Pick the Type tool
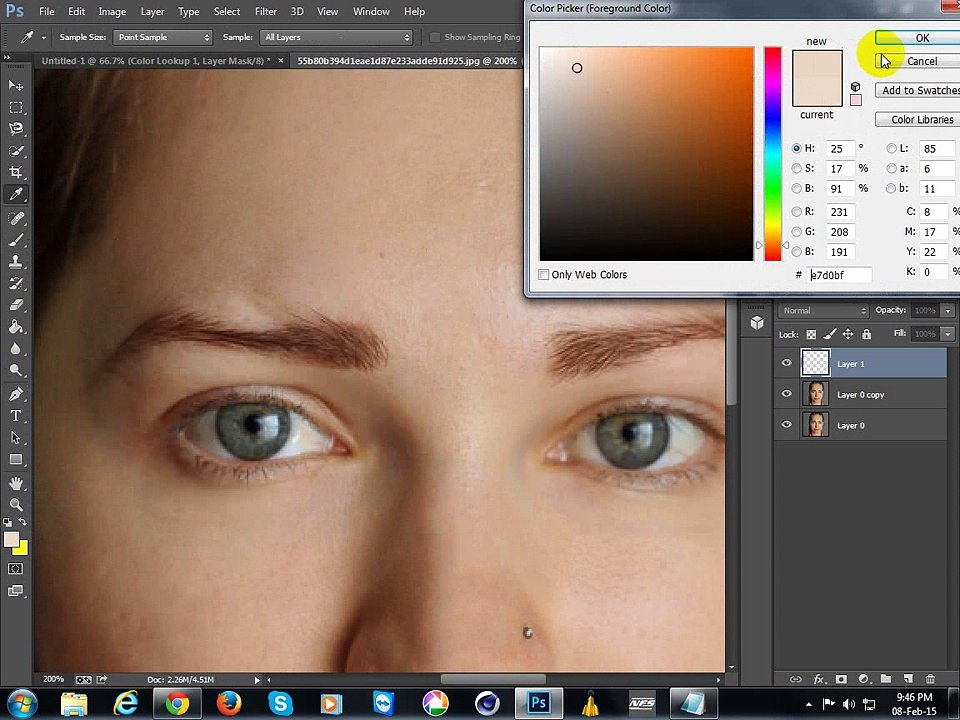The image size is (960, 720). coord(16,416)
